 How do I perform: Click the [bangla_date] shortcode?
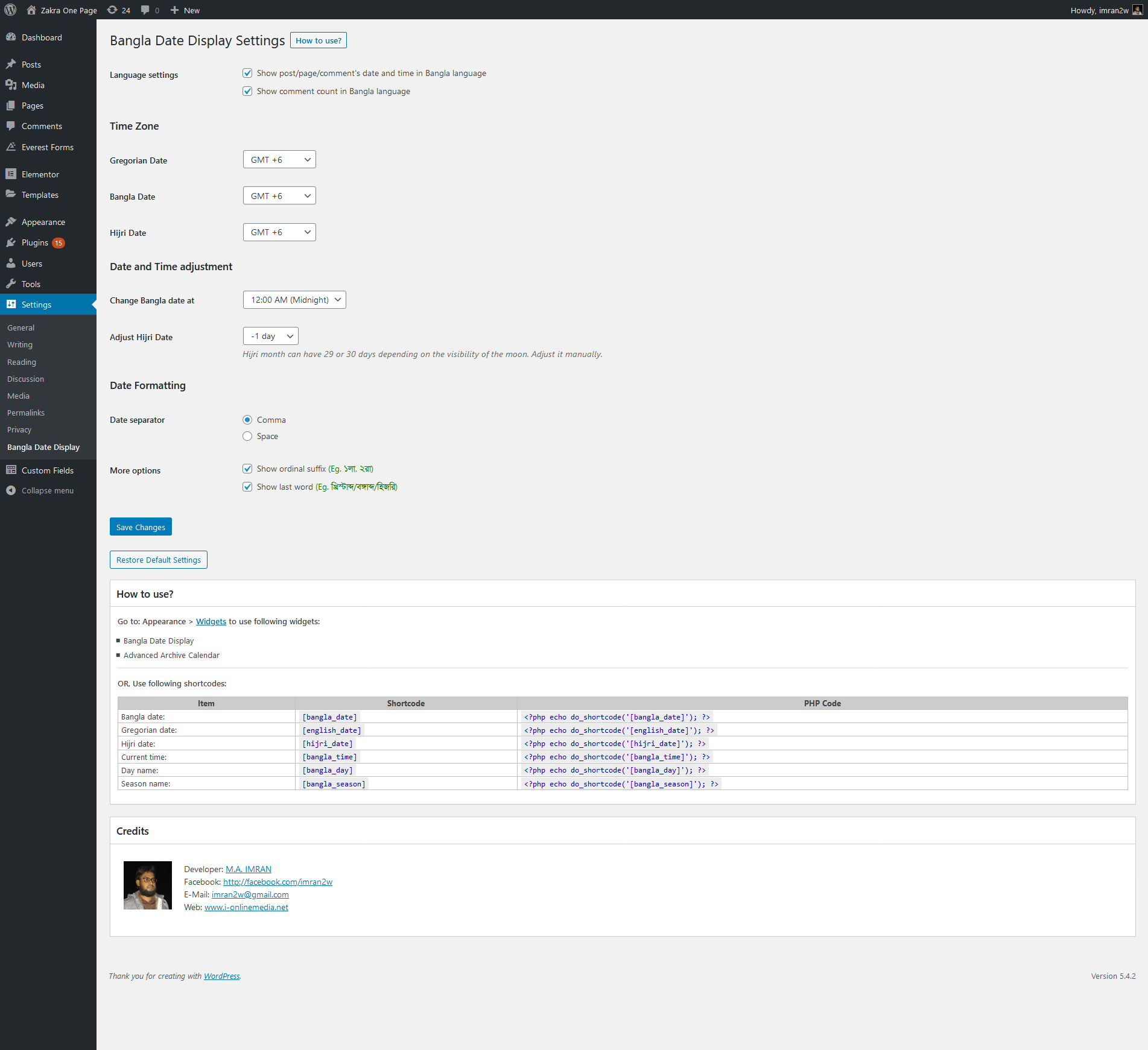(x=329, y=716)
